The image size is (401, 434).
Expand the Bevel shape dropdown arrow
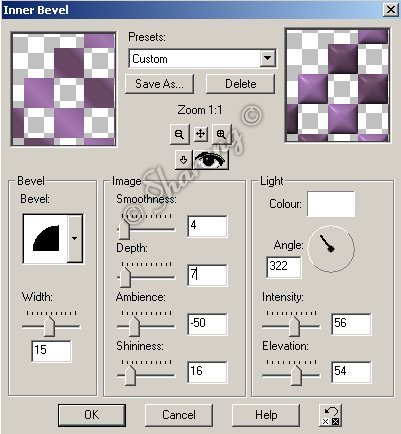pos(75,238)
